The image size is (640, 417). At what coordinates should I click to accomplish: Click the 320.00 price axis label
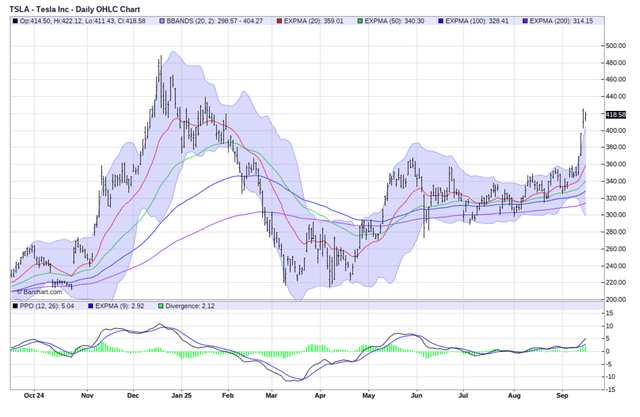616,198
